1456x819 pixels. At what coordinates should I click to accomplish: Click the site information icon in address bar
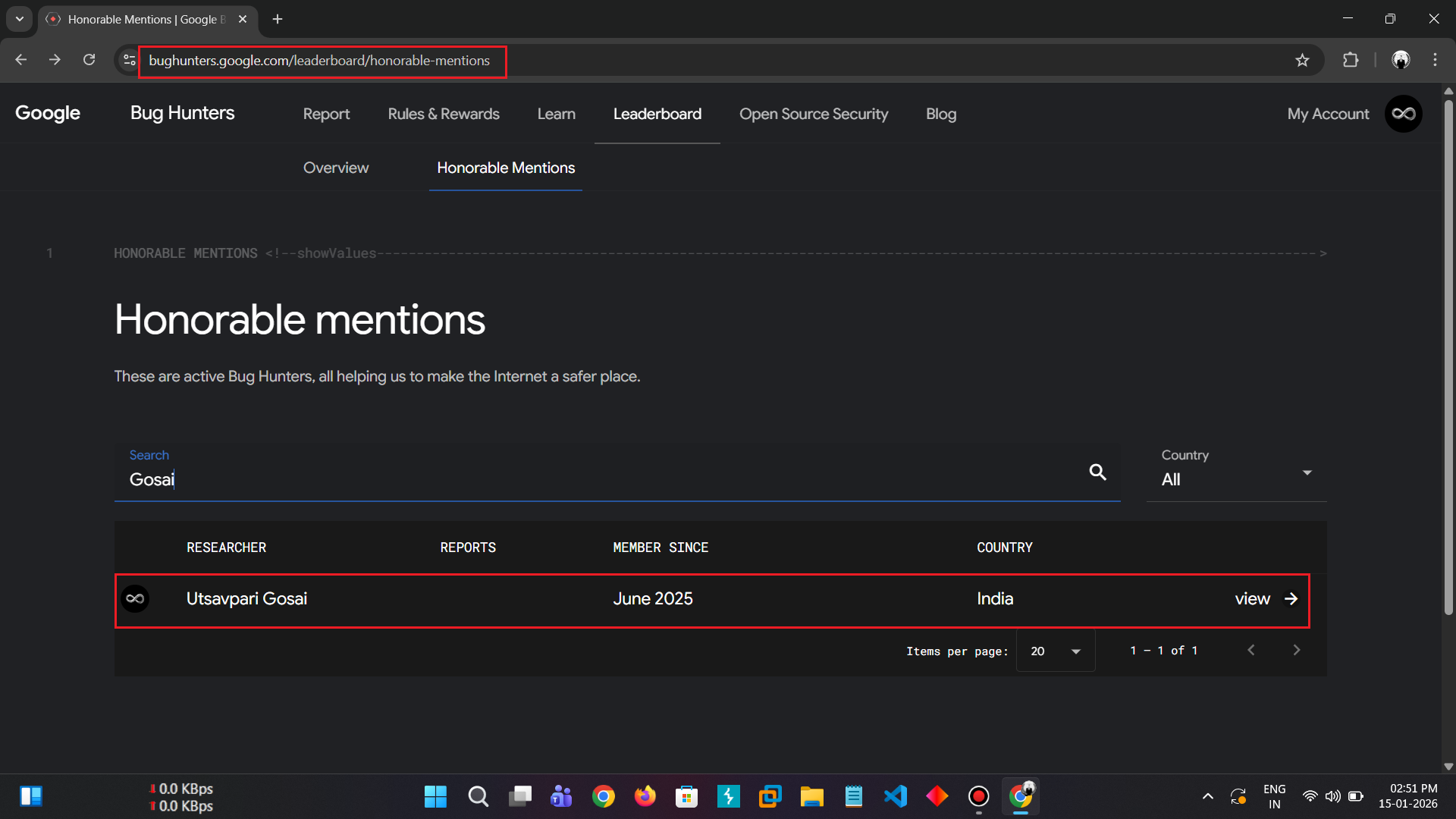[x=130, y=60]
